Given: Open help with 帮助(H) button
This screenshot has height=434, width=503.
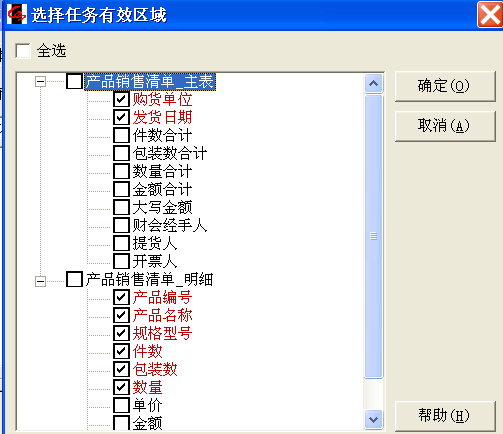Looking at the screenshot, I should pos(445,415).
